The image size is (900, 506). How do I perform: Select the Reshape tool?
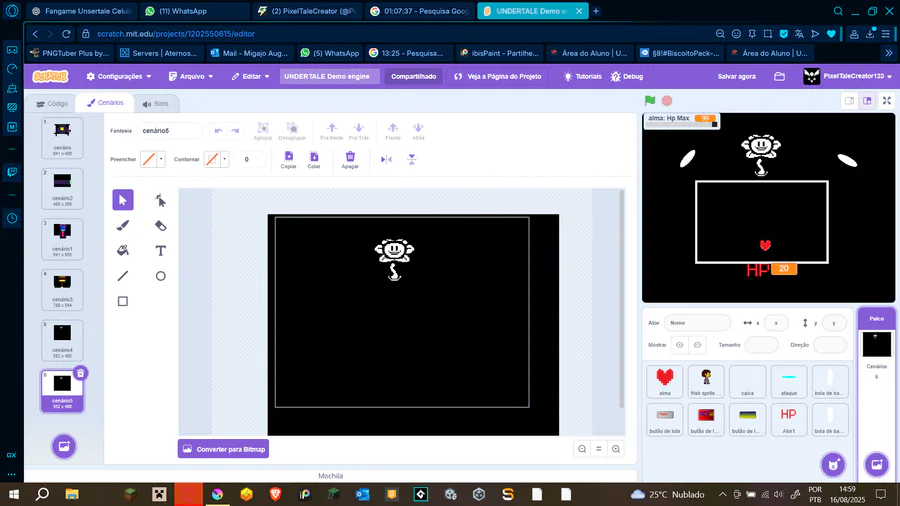160,200
